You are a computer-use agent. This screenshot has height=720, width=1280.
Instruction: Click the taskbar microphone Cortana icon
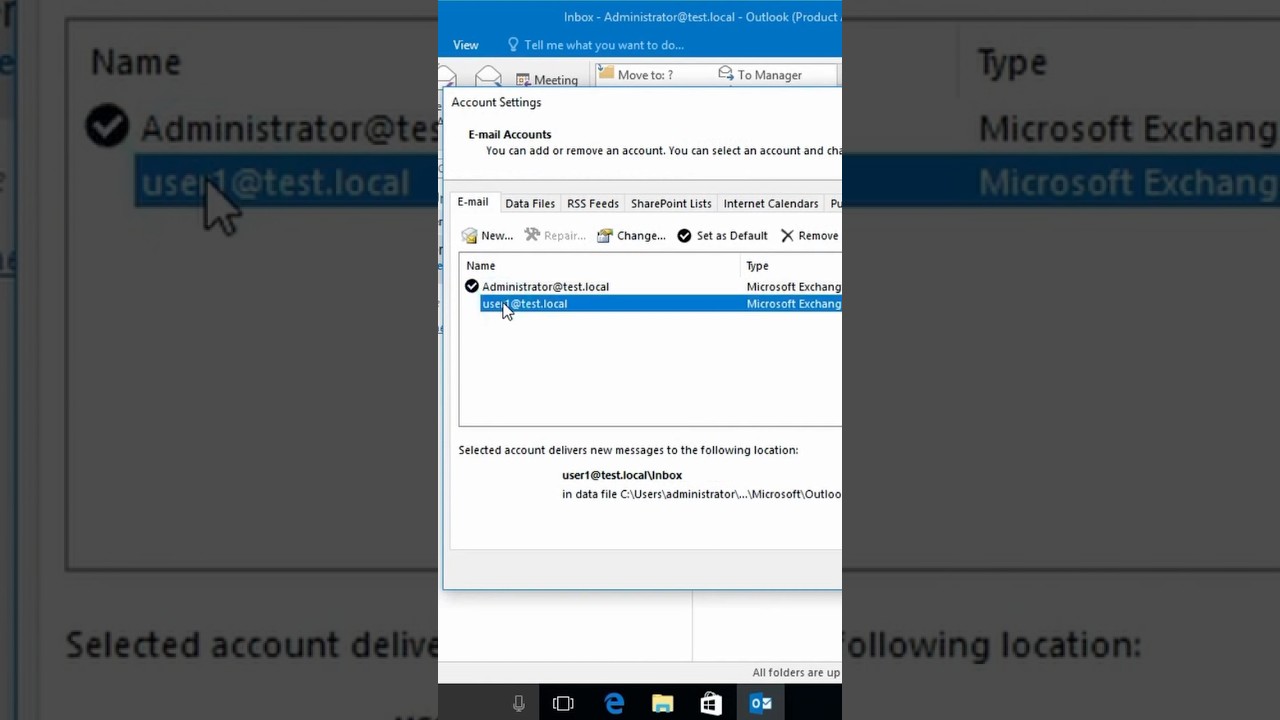(x=518, y=704)
